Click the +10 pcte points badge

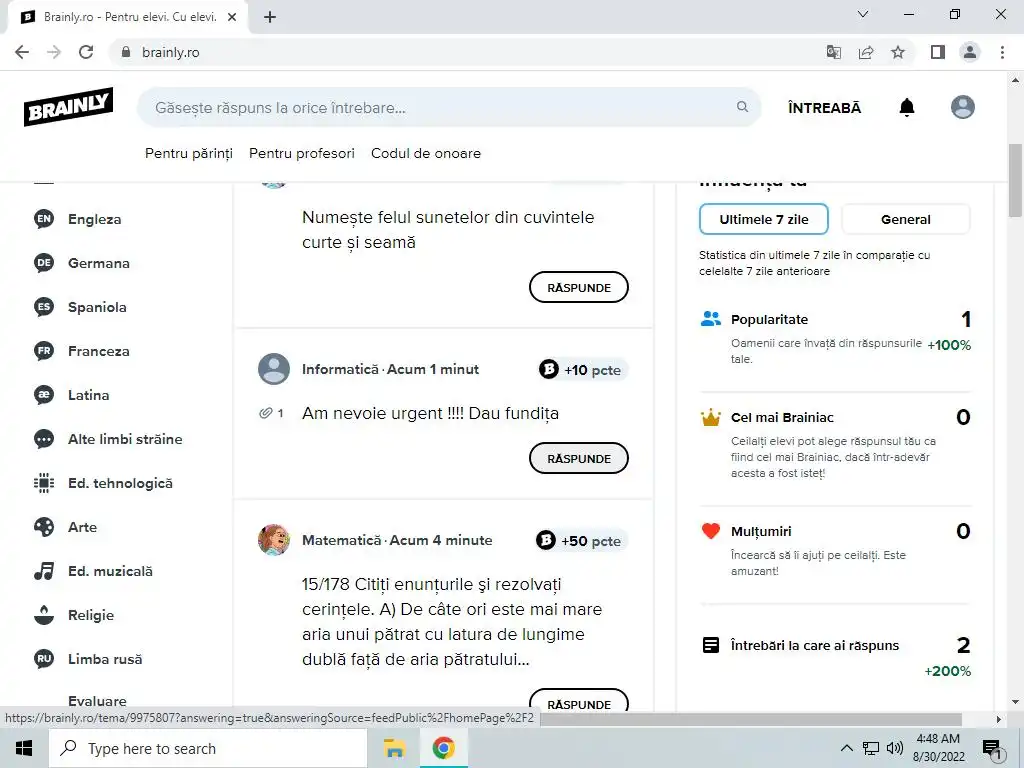[582, 370]
